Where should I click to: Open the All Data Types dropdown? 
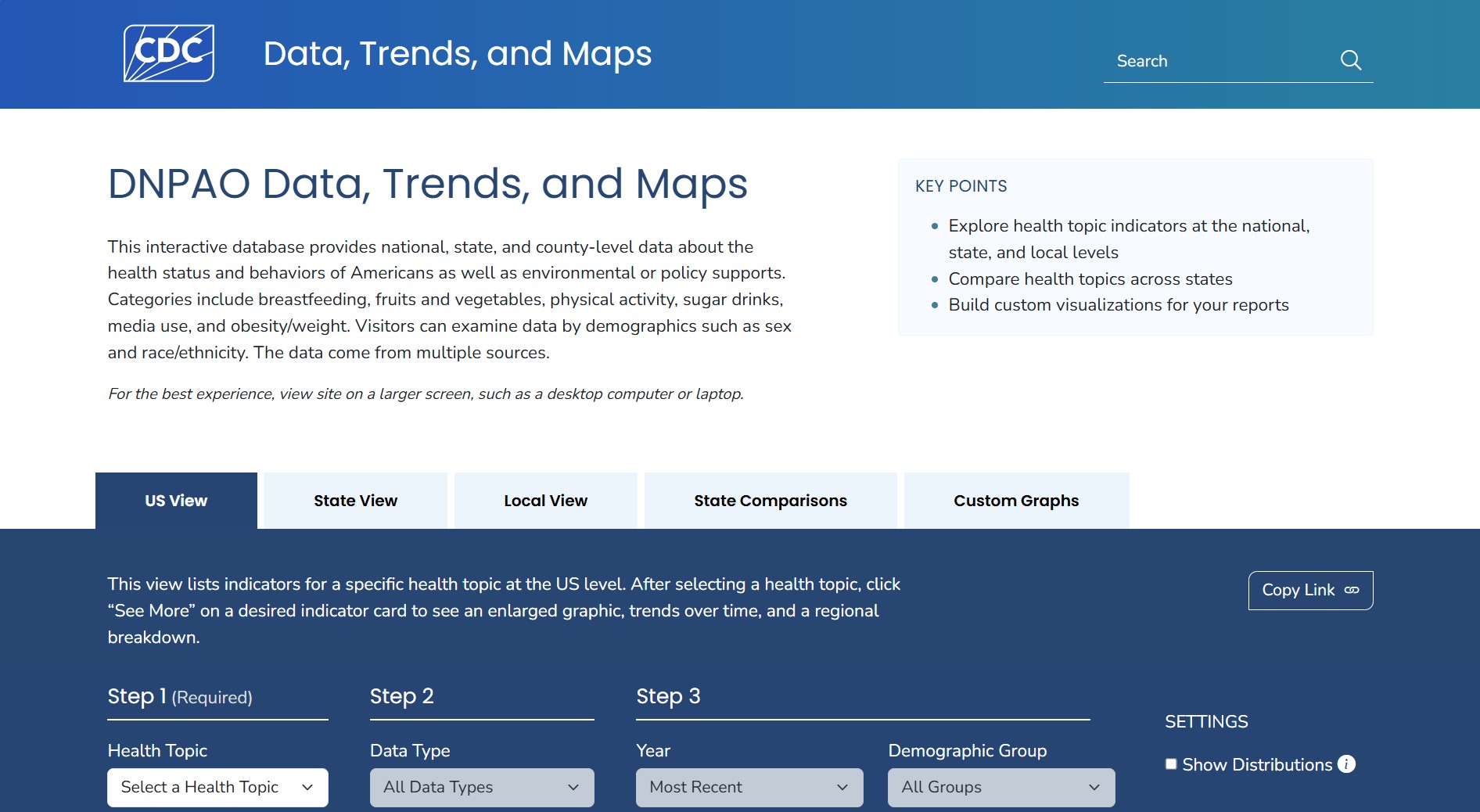tap(481, 787)
